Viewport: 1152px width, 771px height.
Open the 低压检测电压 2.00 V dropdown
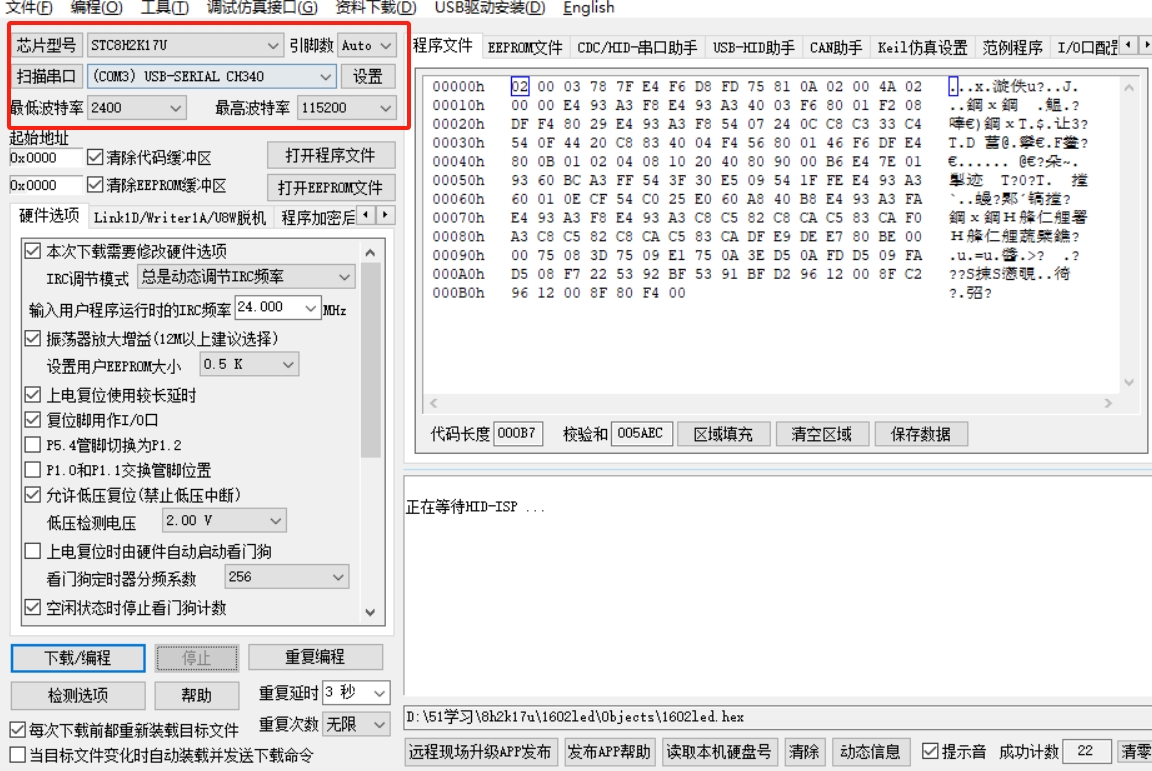[224, 521]
